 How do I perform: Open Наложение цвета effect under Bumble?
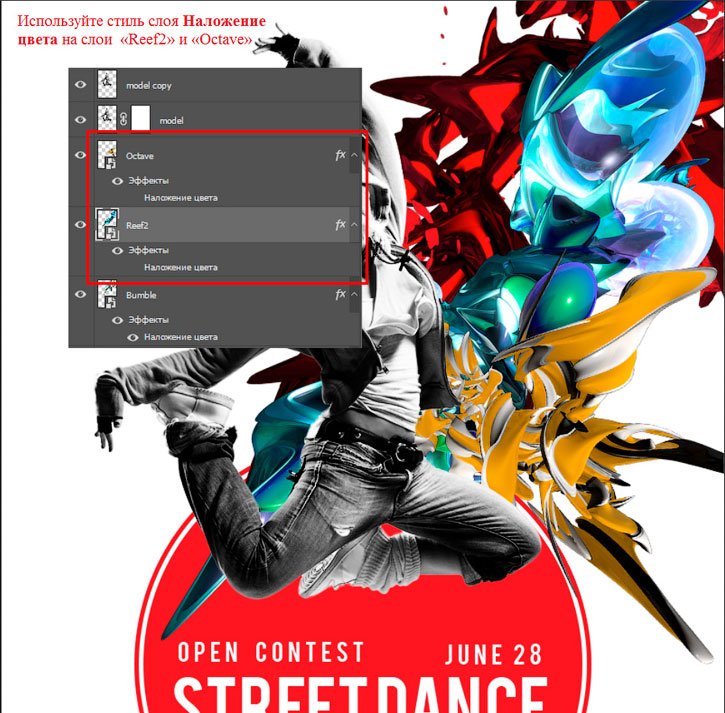[x=181, y=337]
